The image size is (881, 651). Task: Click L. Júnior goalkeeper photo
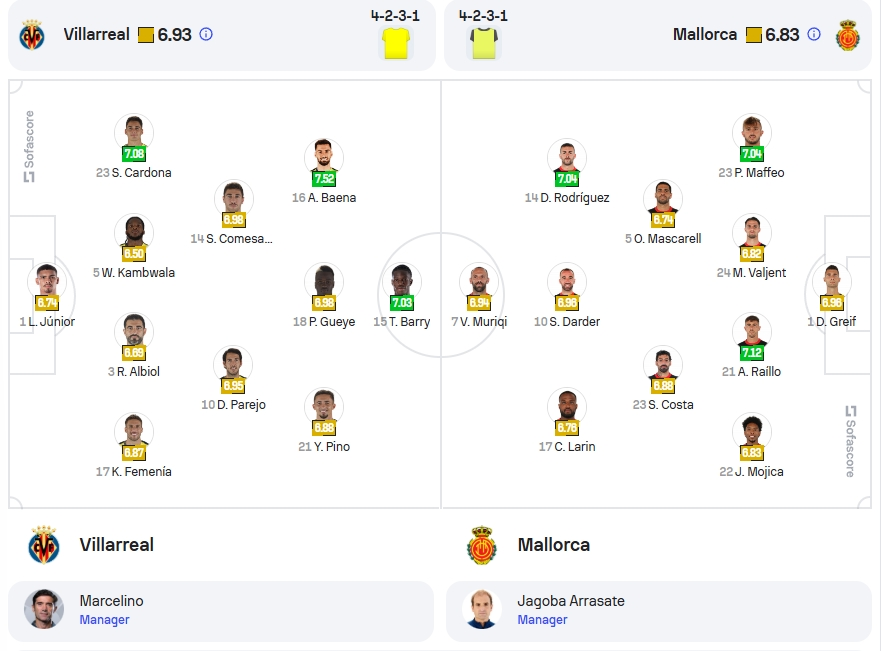[47, 280]
